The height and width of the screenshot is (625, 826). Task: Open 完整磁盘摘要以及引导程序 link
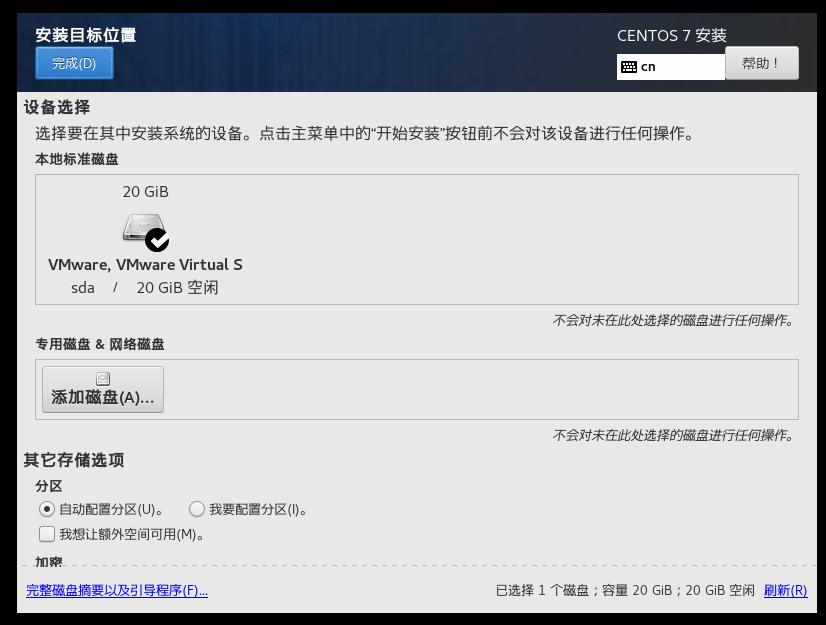tap(117, 591)
